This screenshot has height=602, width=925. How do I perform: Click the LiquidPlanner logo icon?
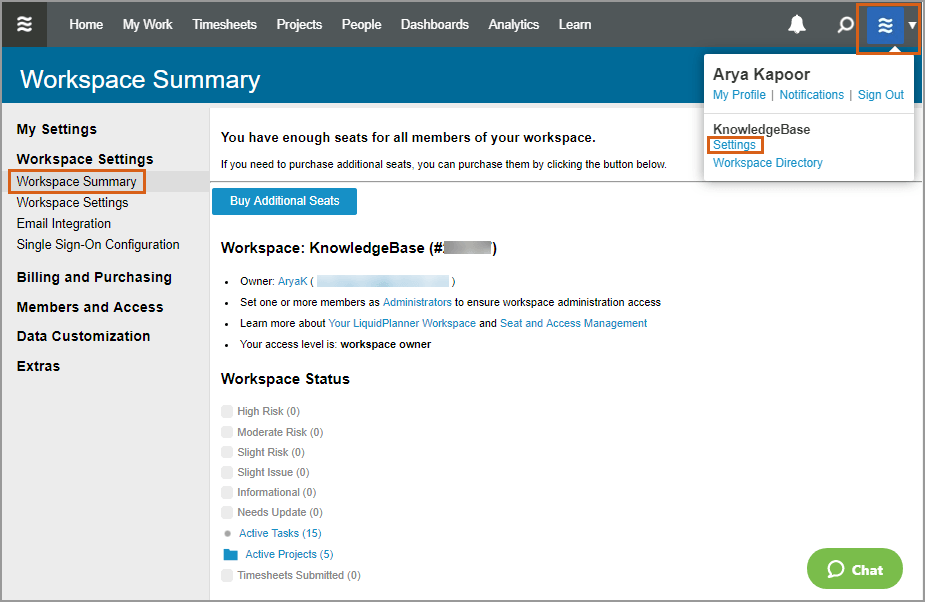[25, 25]
